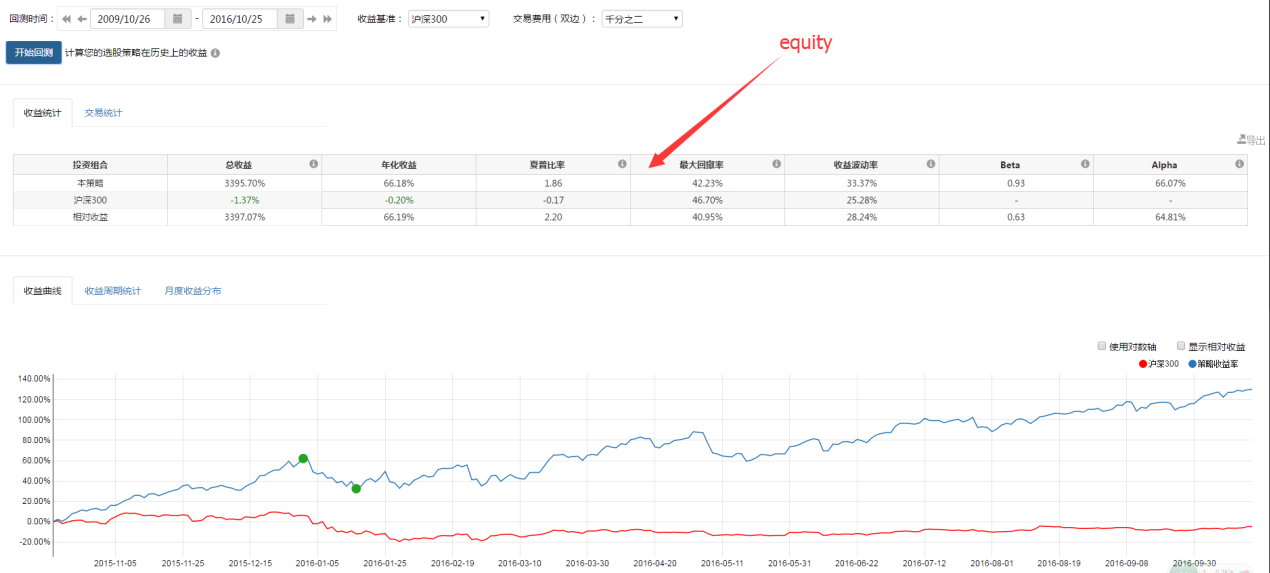Select the 收益周期统计 tab
1270x573 pixels.
pyautogui.click(x=113, y=291)
